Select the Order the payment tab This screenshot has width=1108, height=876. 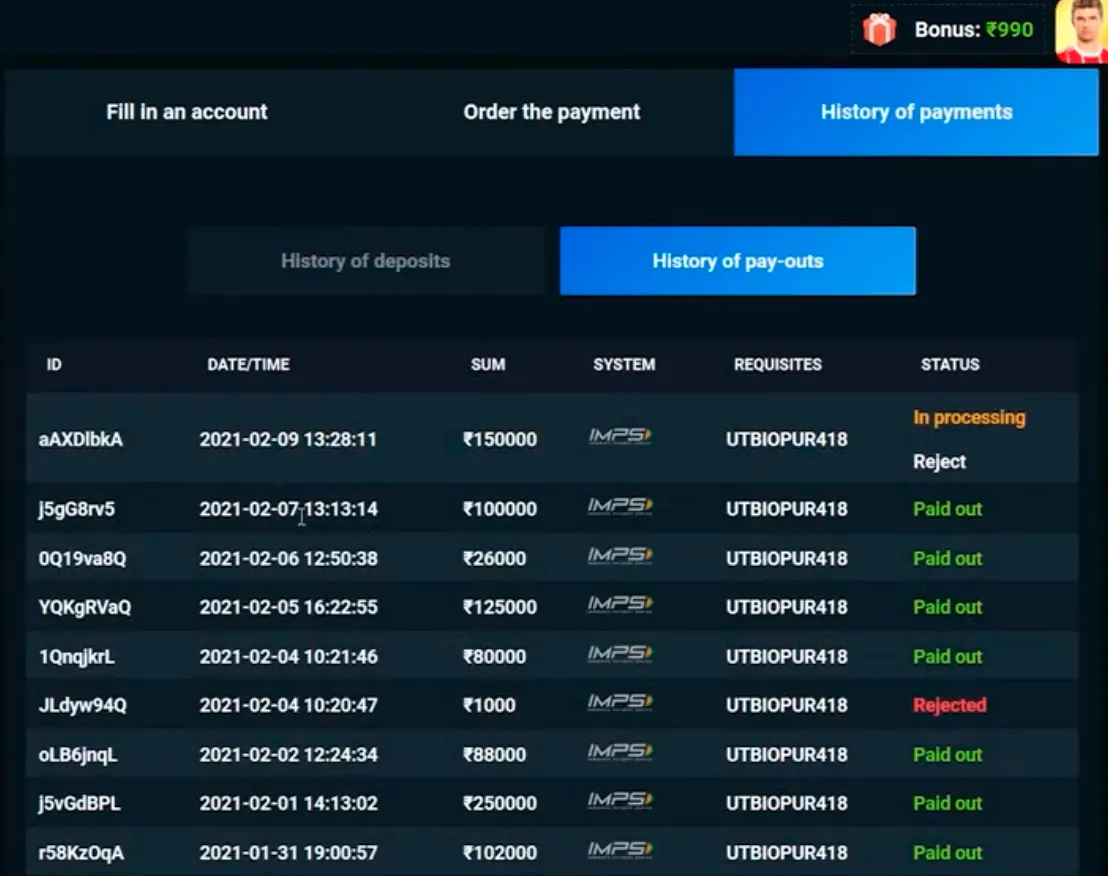click(x=551, y=112)
